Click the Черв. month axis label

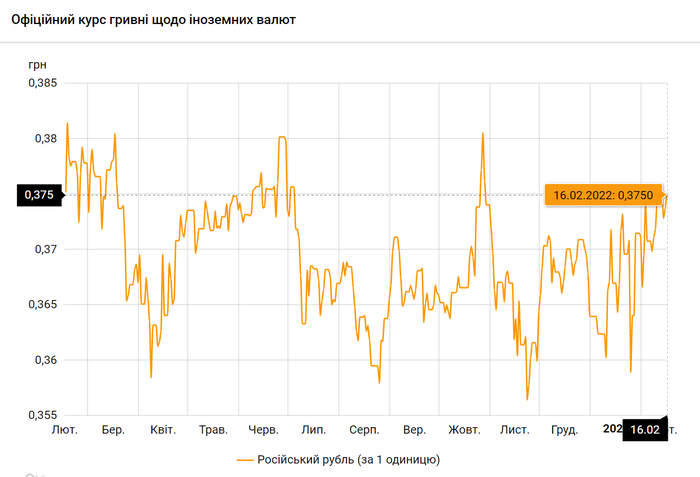tap(263, 430)
